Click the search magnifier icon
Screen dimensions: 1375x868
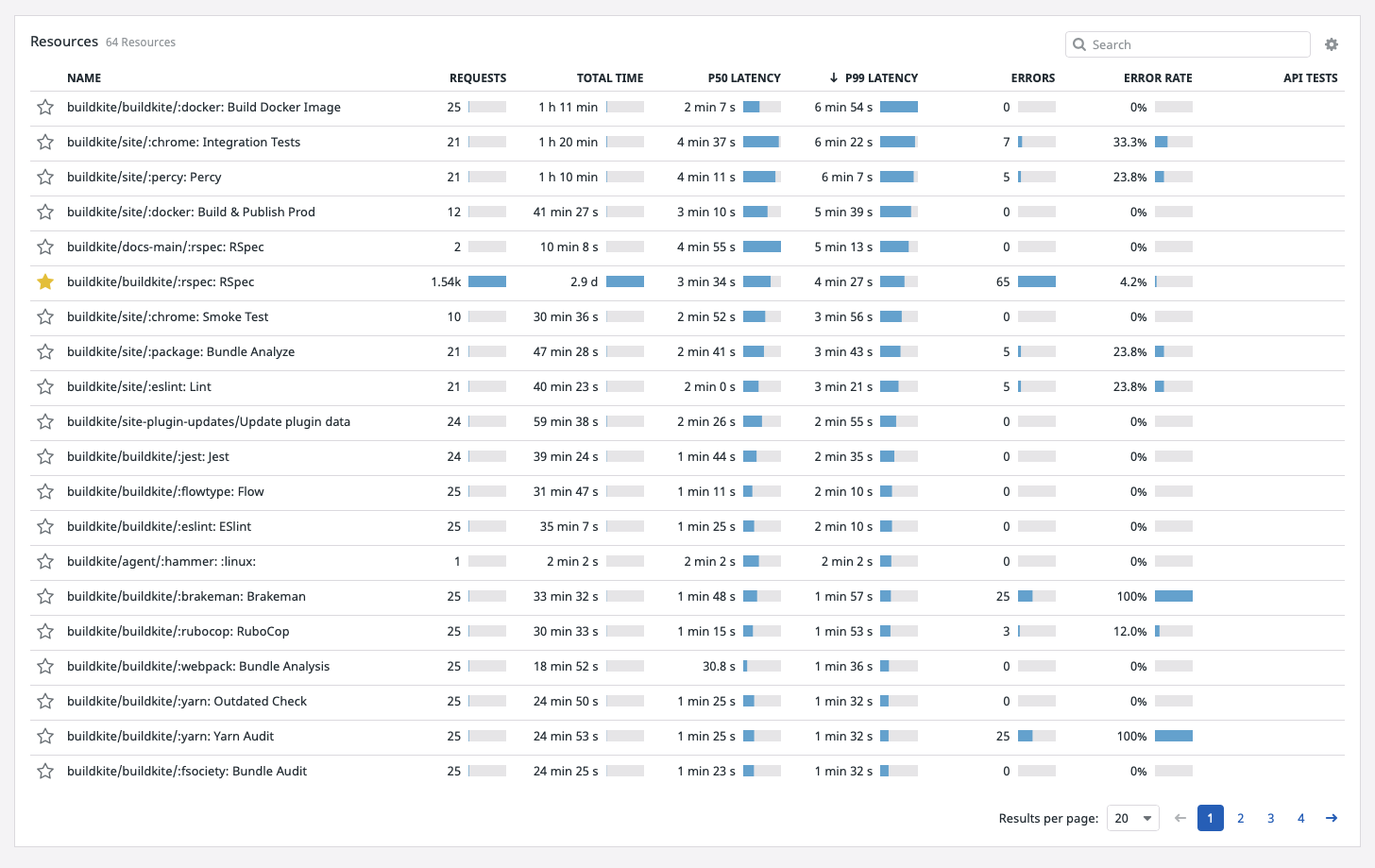point(1079,44)
